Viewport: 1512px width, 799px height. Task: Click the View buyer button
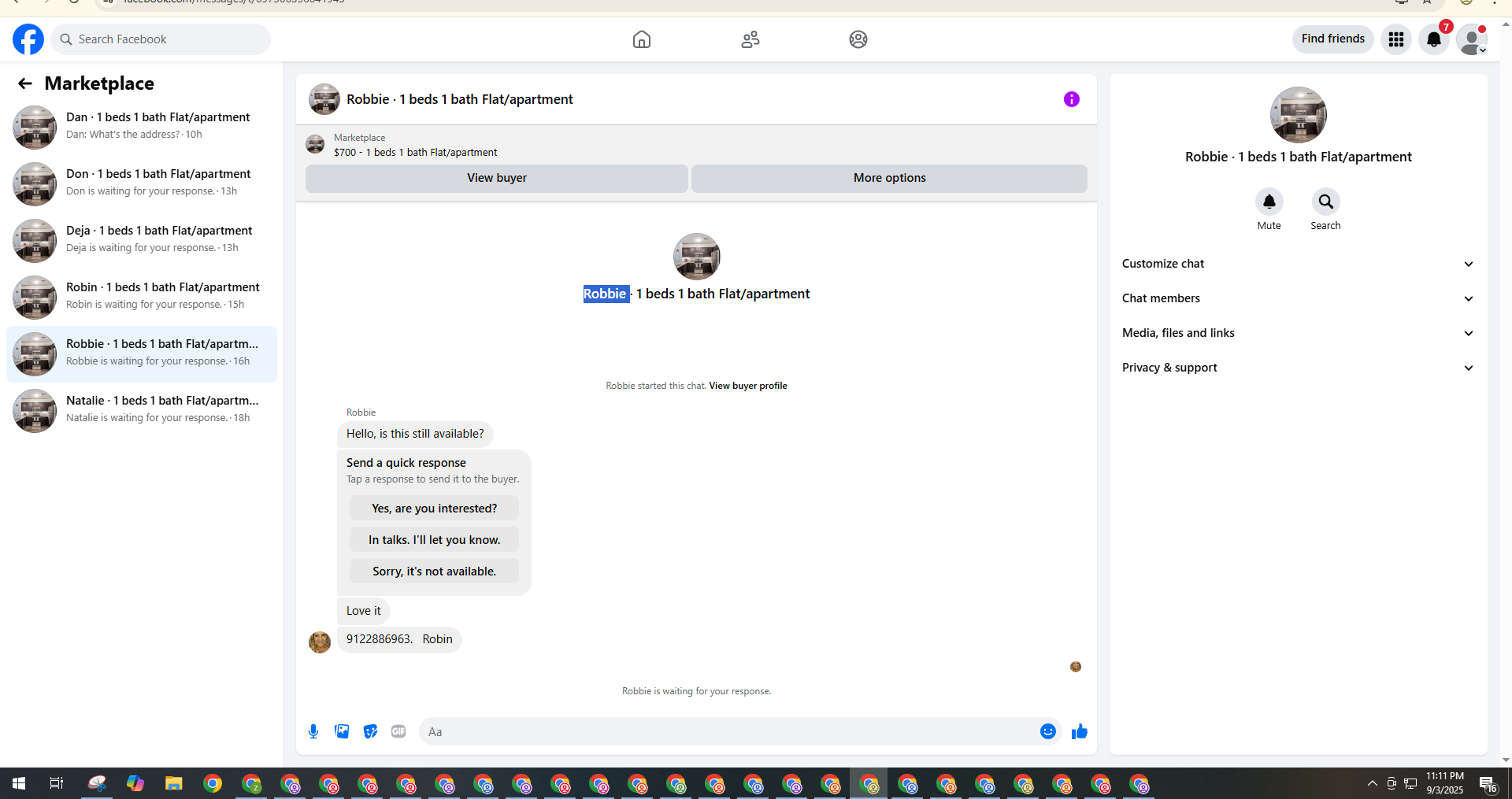click(x=497, y=178)
